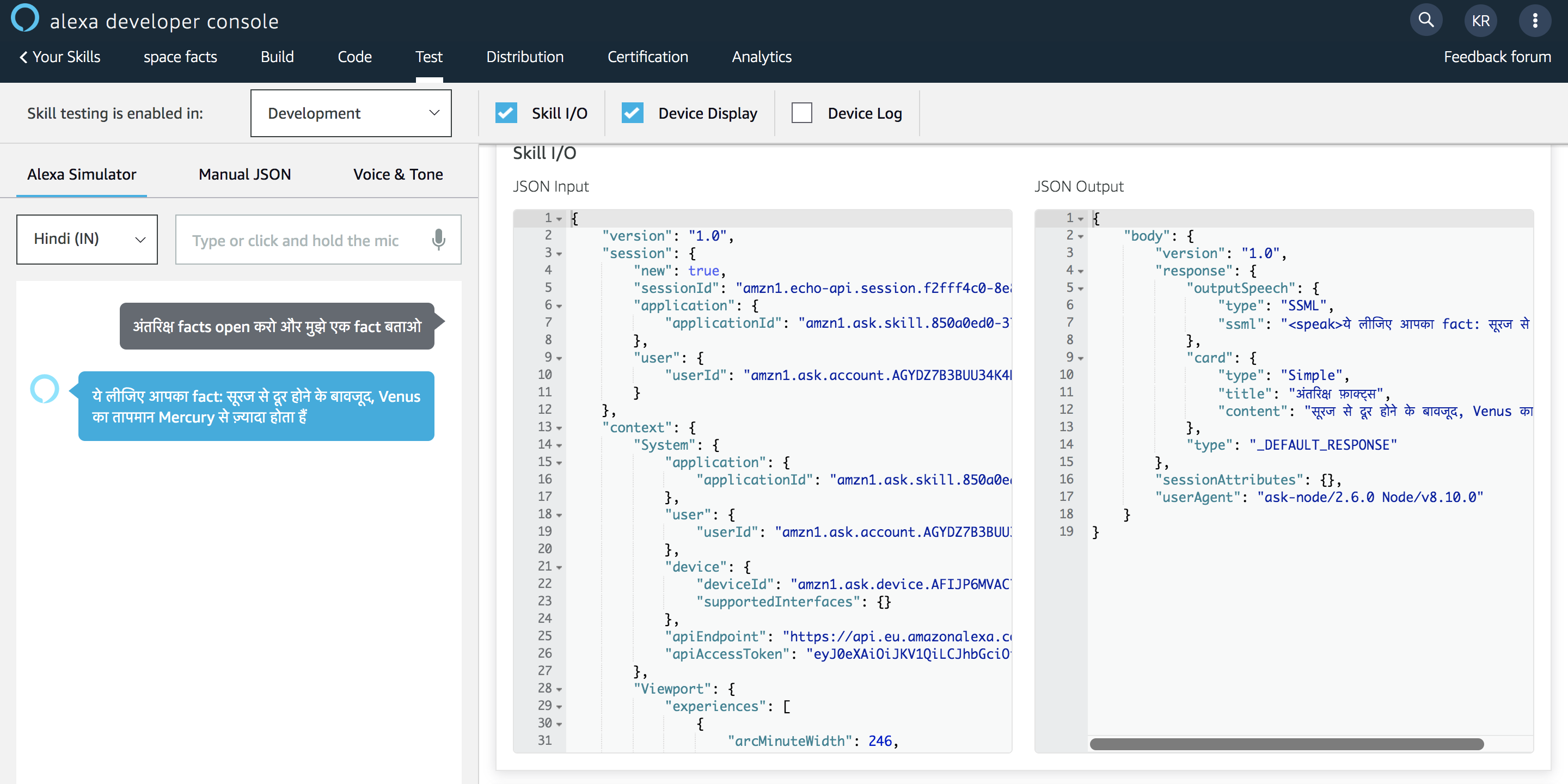1568x784 pixels.
Task: Collapse the response object in JSON Output
Action: point(1082,272)
